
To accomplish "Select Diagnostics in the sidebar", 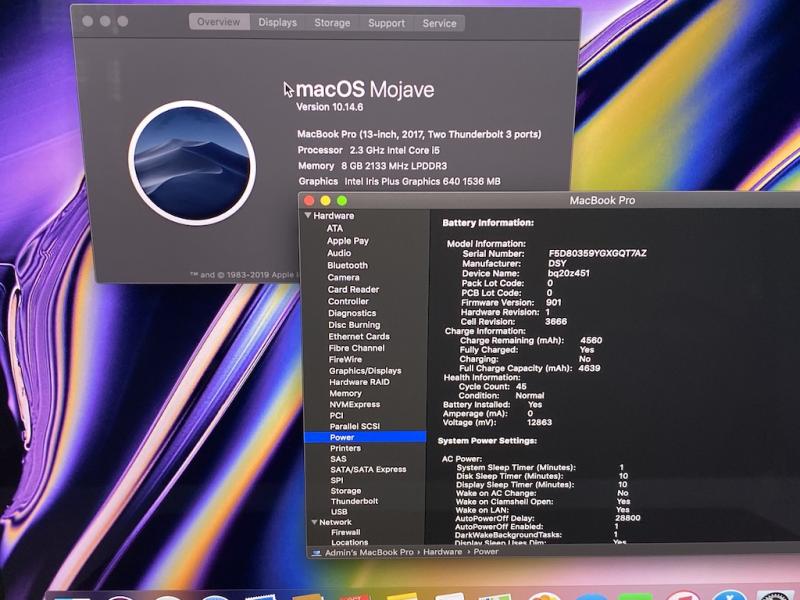I will 352,313.
